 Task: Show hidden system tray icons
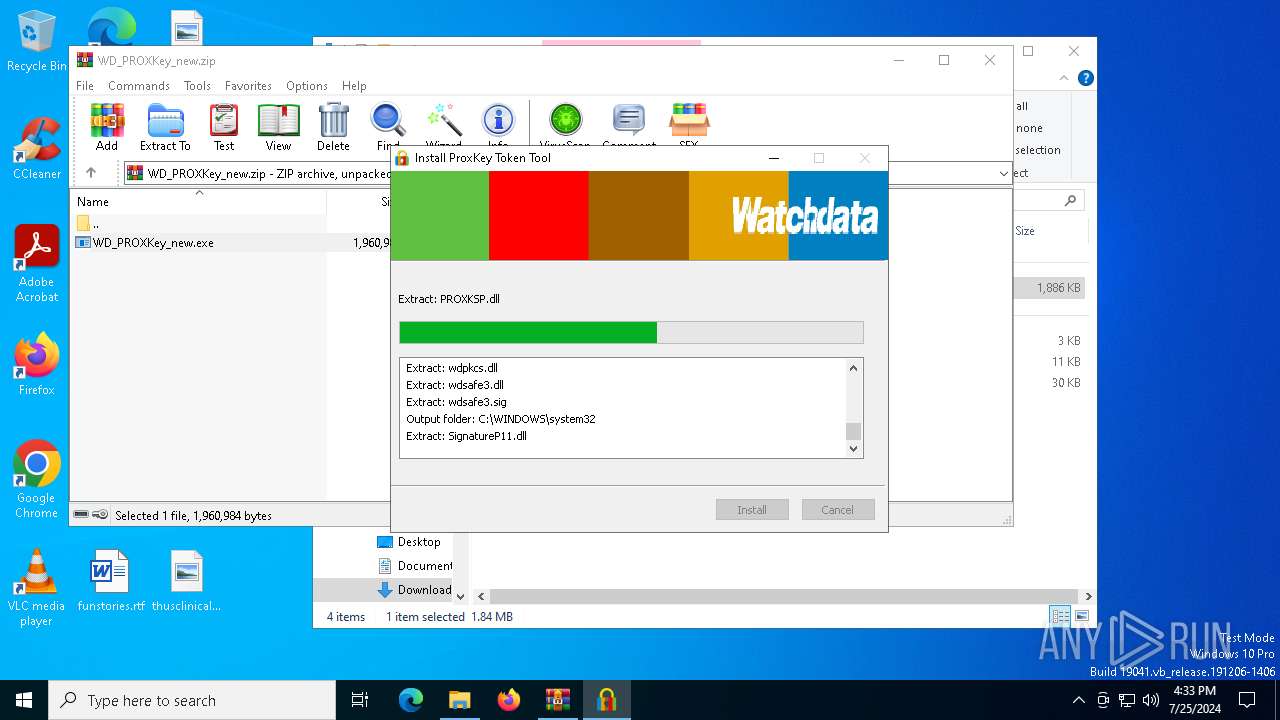[x=1078, y=700]
